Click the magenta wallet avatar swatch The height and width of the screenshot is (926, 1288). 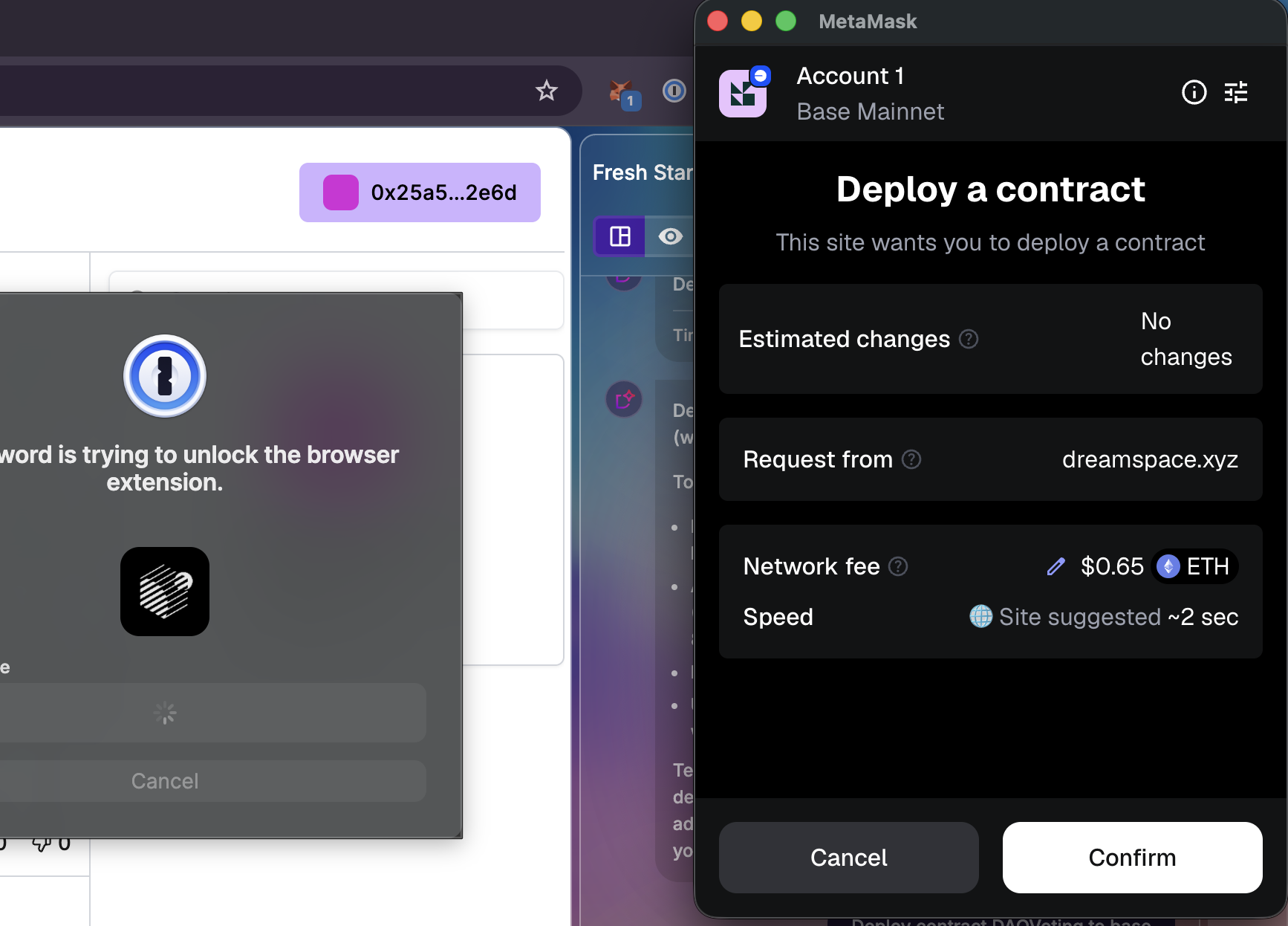(341, 192)
